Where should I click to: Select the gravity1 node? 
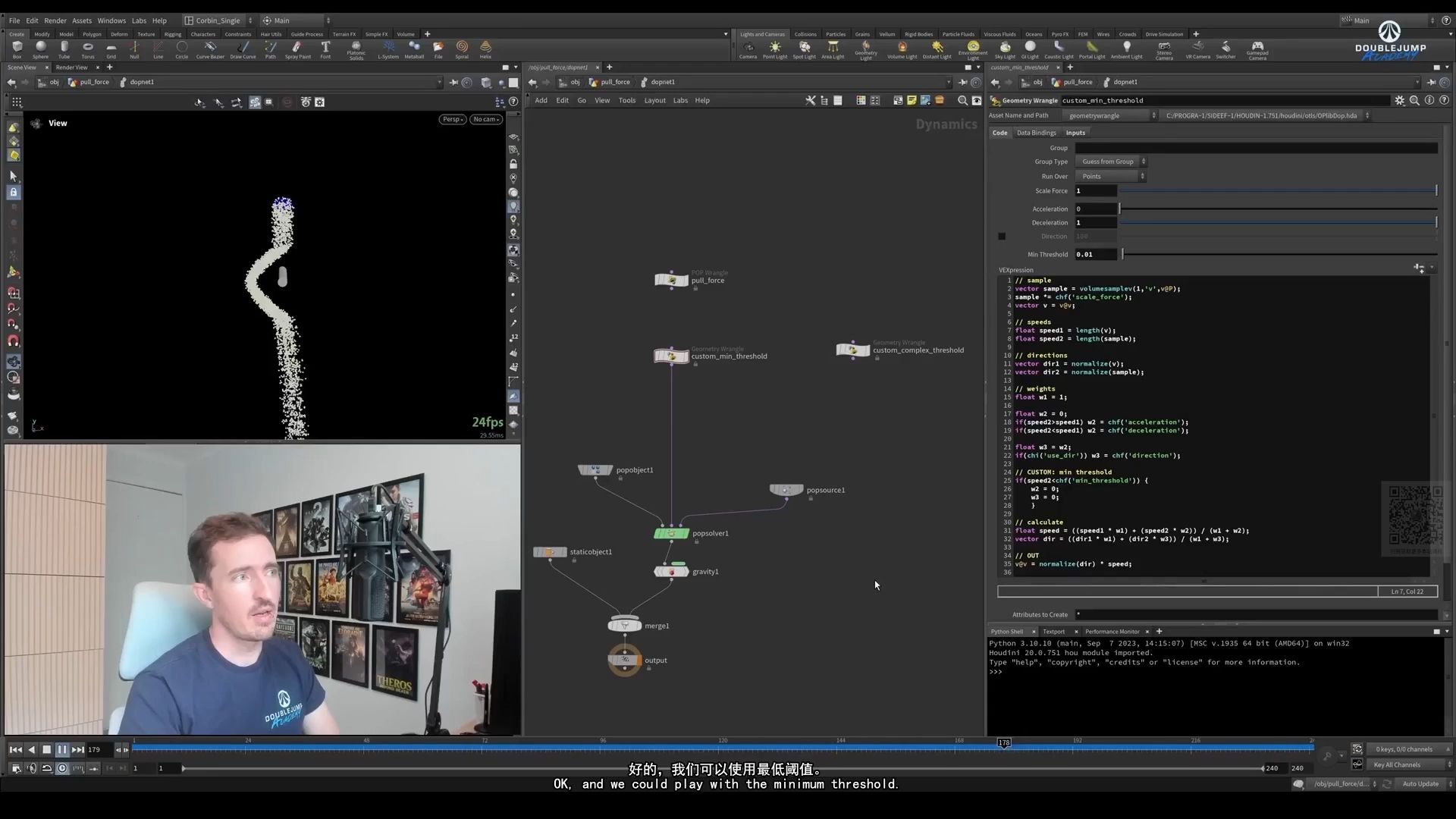point(671,572)
